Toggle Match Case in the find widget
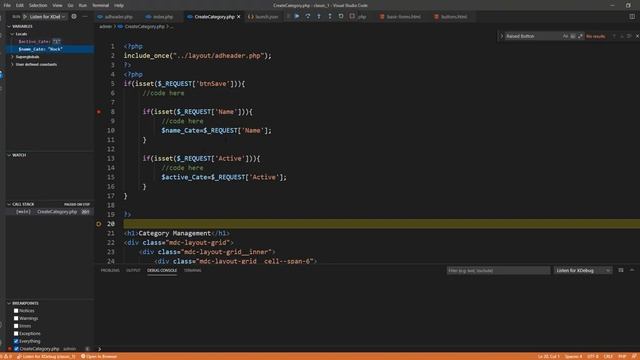 pos(565,36)
